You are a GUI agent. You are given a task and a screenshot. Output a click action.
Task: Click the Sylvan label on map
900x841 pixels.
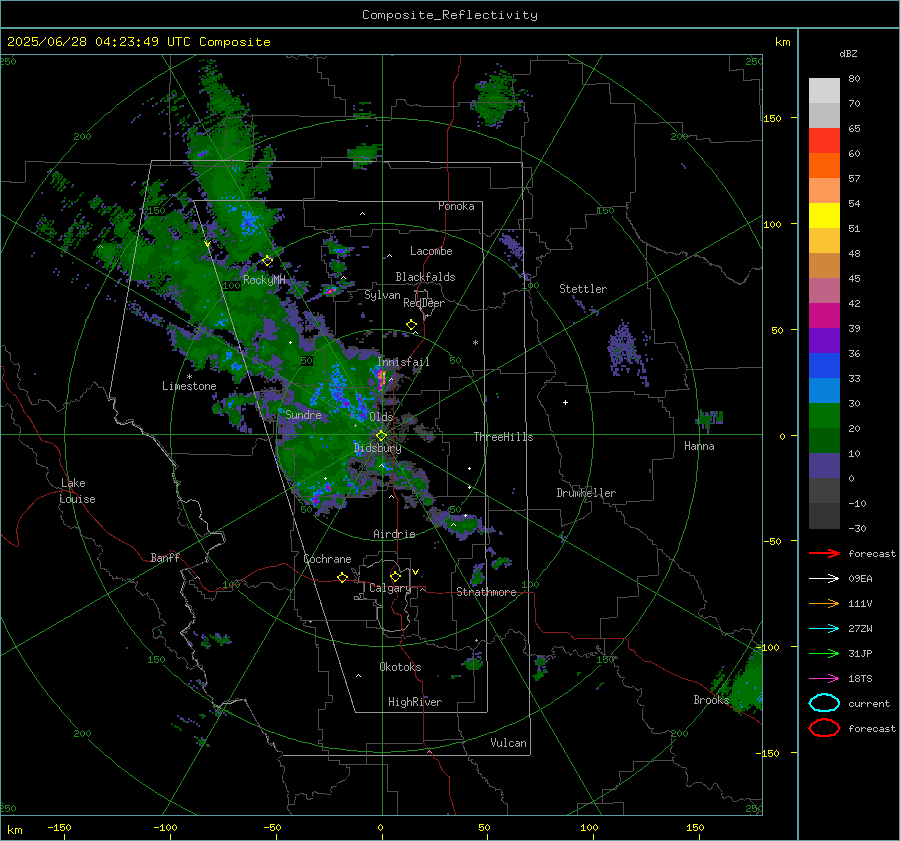point(382,295)
